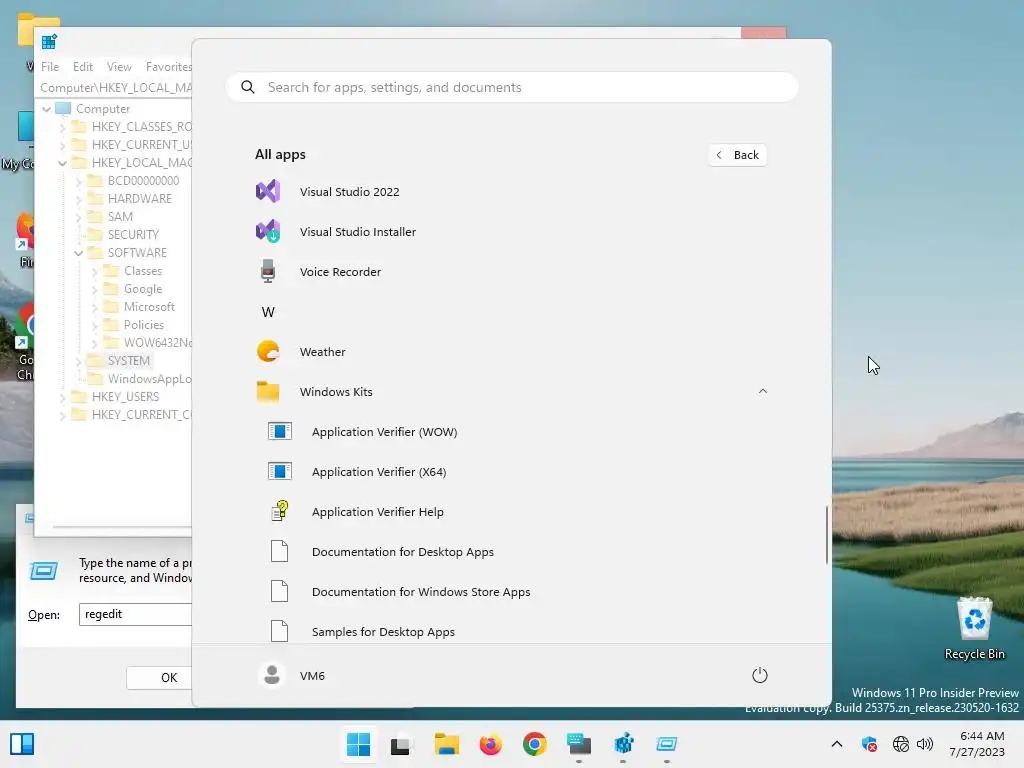Select HKEY_CURRENT_CONFIG in Registry Editor

[142, 415]
